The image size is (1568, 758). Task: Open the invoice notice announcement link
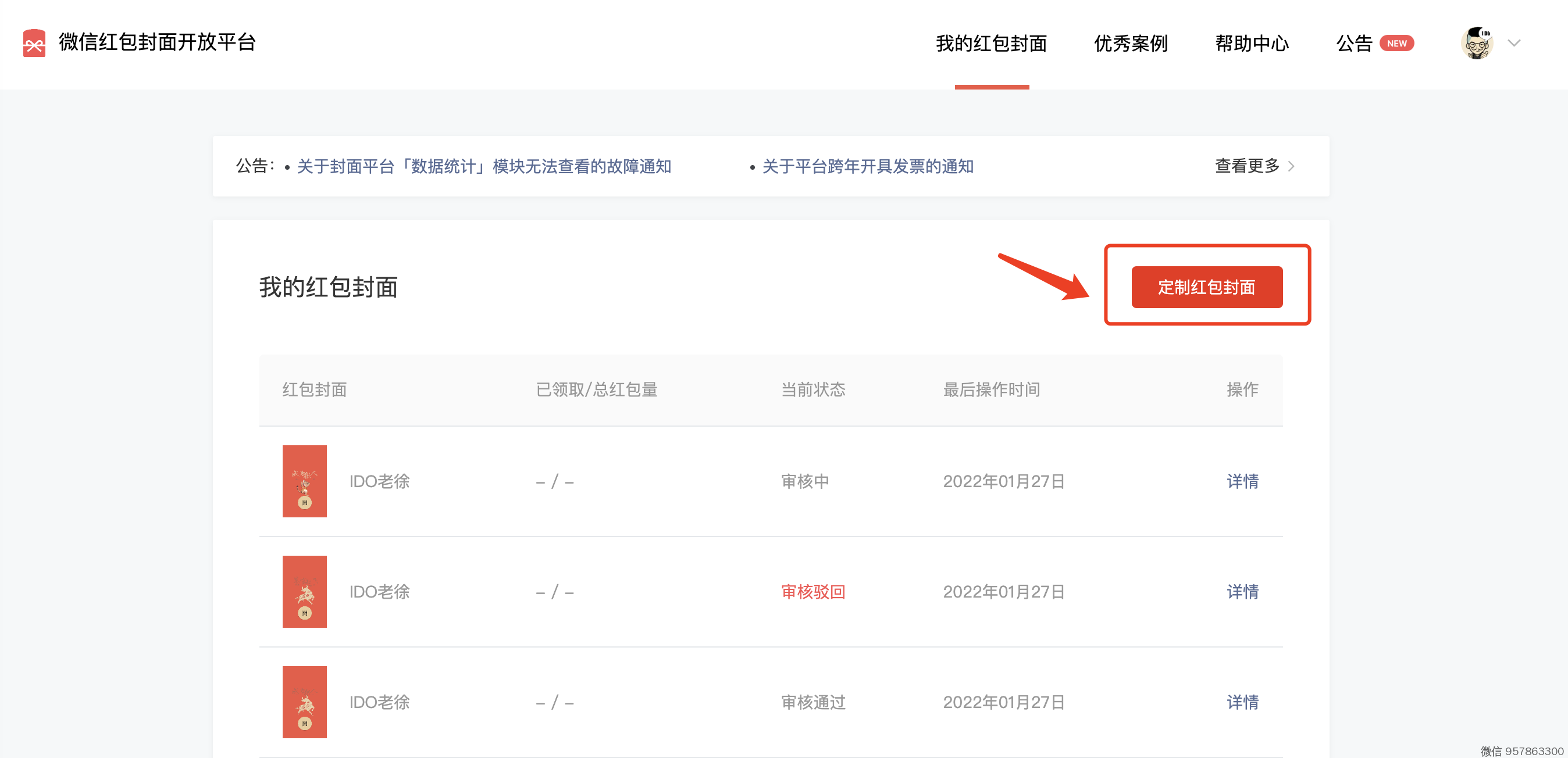click(x=867, y=166)
